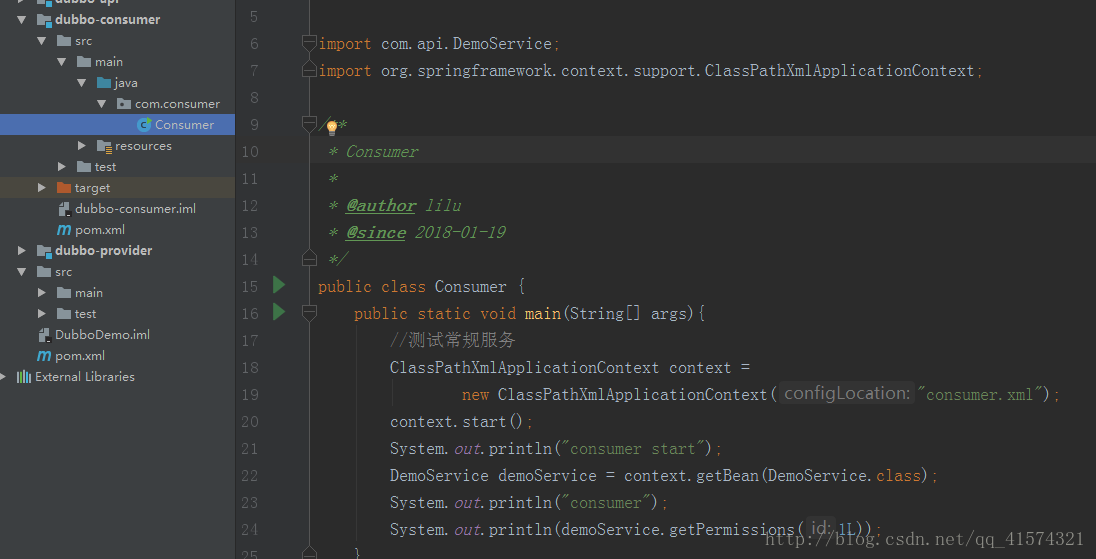Select the Consumer class in the project tree
The image size is (1096, 559).
pyautogui.click(x=117, y=124)
